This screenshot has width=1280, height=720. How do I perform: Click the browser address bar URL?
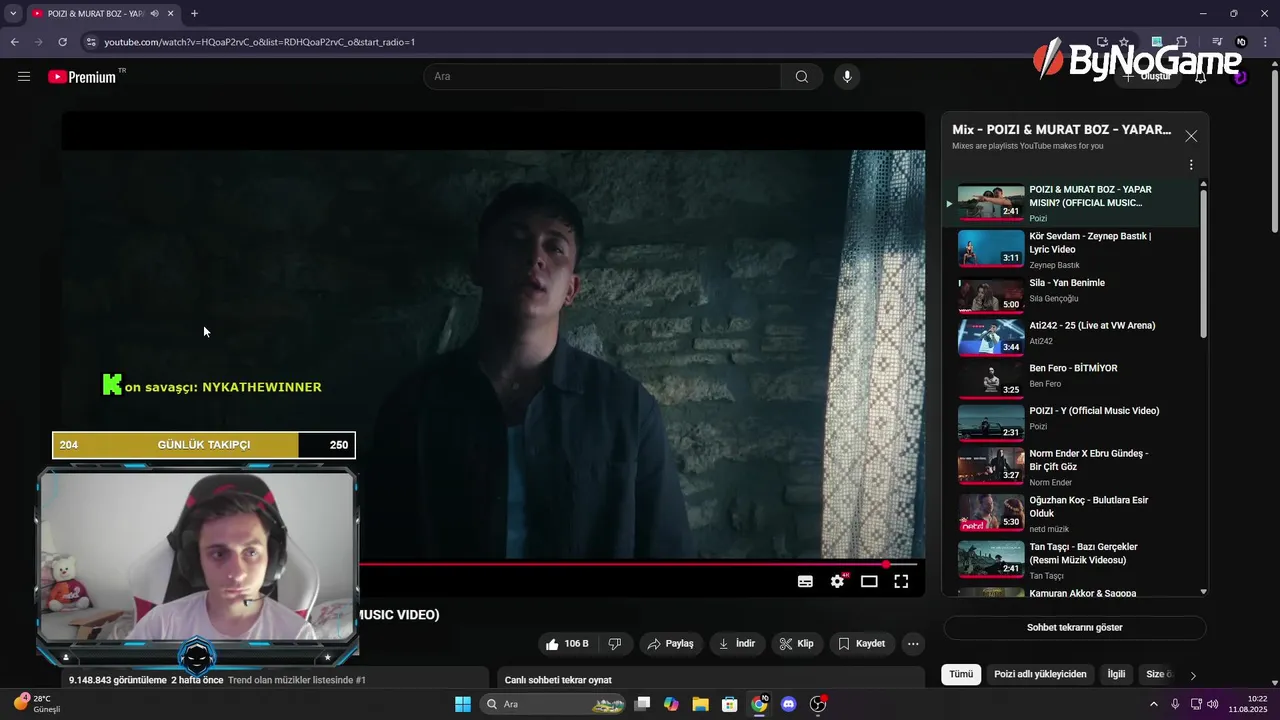tap(260, 42)
